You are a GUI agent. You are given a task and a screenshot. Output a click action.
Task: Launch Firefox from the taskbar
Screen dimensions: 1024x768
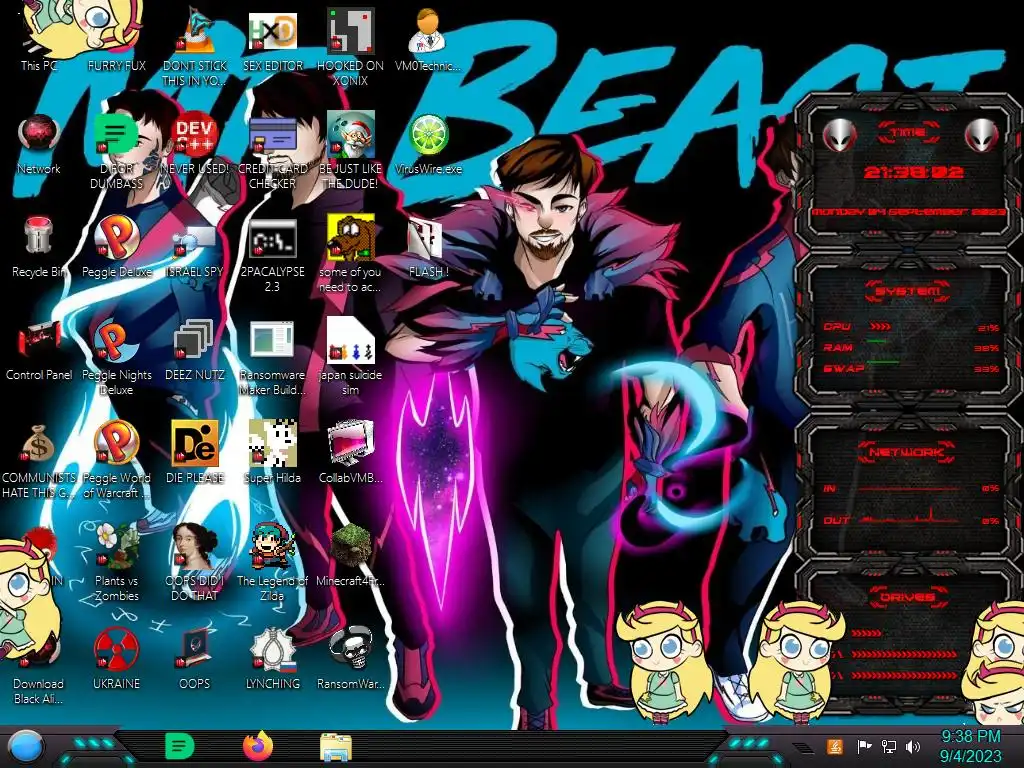coord(258,746)
